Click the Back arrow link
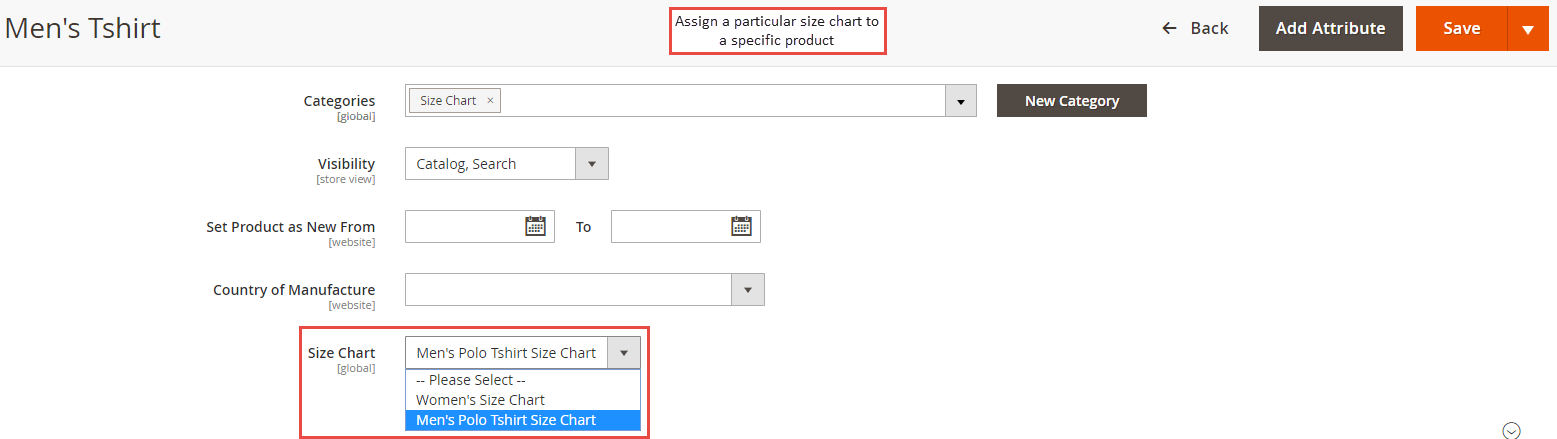 pos(1195,28)
